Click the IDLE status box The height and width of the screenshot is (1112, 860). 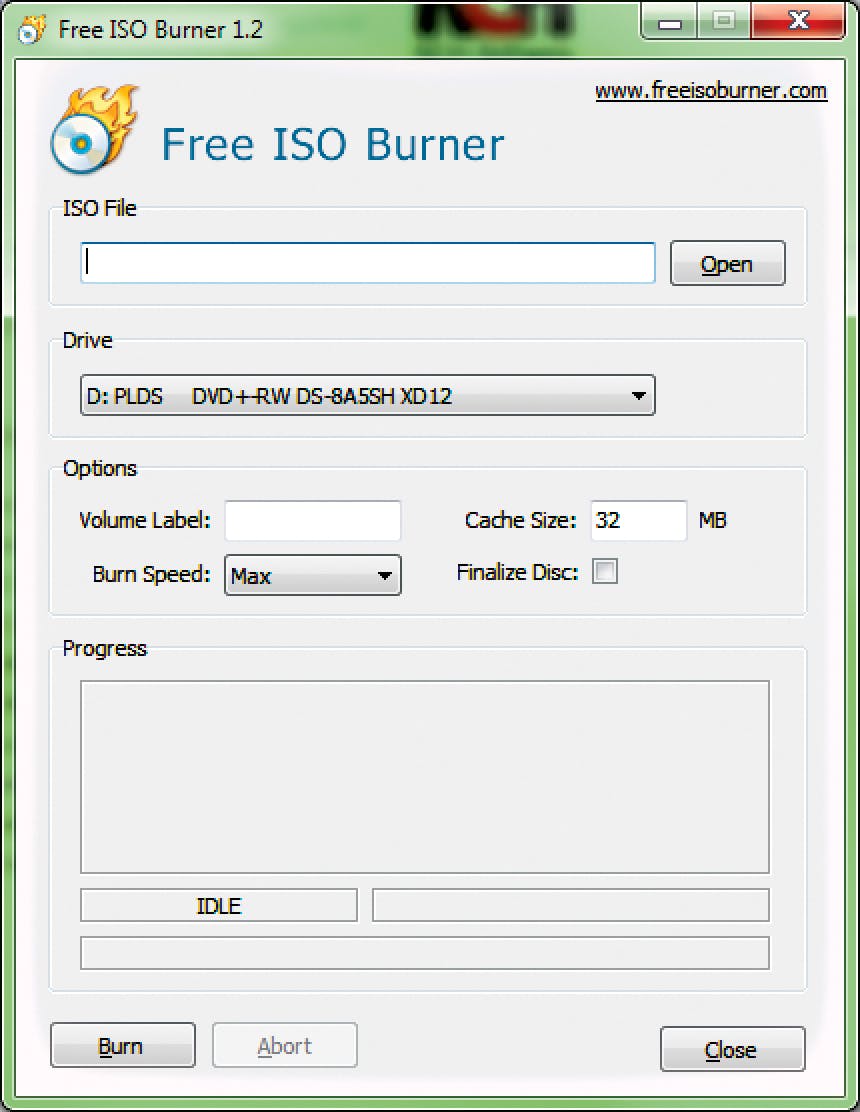click(x=218, y=906)
